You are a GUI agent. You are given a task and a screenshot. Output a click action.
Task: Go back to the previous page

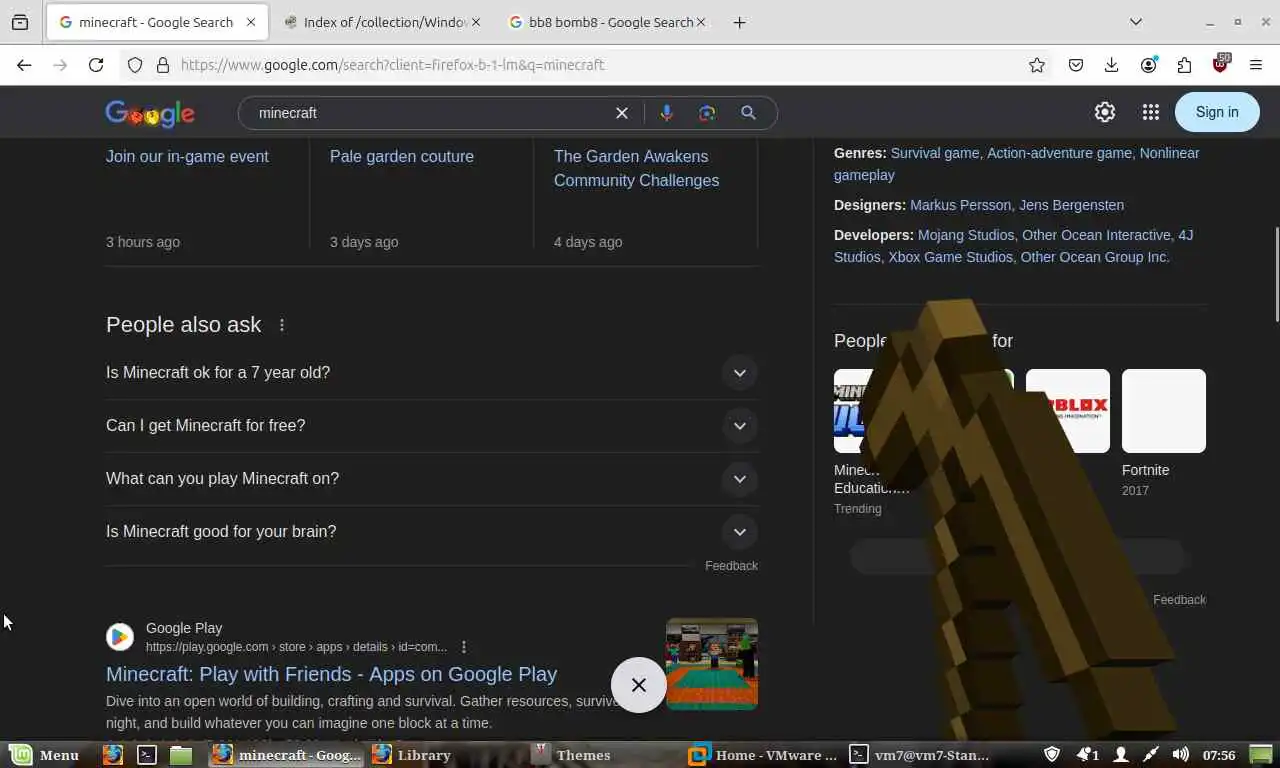click(x=24, y=65)
